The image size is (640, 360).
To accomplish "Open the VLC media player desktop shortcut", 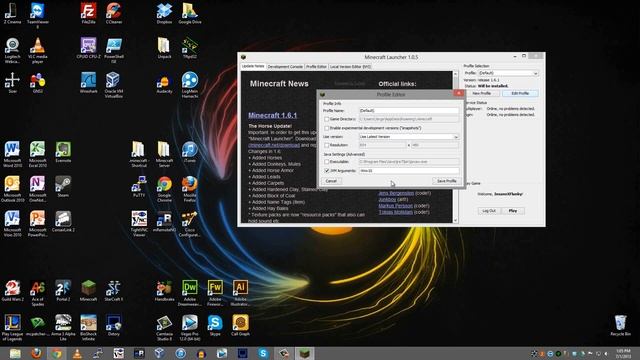I will tap(38, 50).
